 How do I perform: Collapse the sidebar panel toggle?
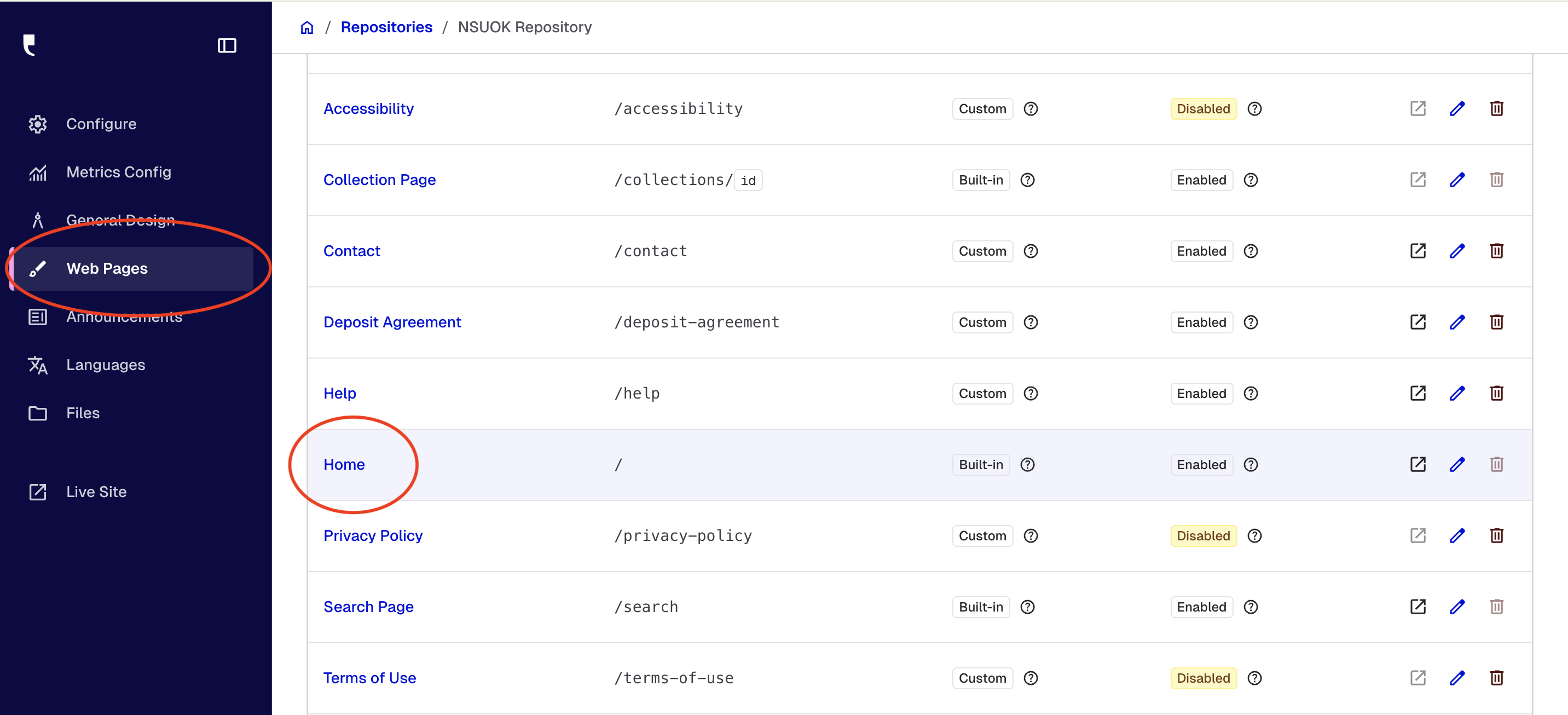pyautogui.click(x=227, y=45)
